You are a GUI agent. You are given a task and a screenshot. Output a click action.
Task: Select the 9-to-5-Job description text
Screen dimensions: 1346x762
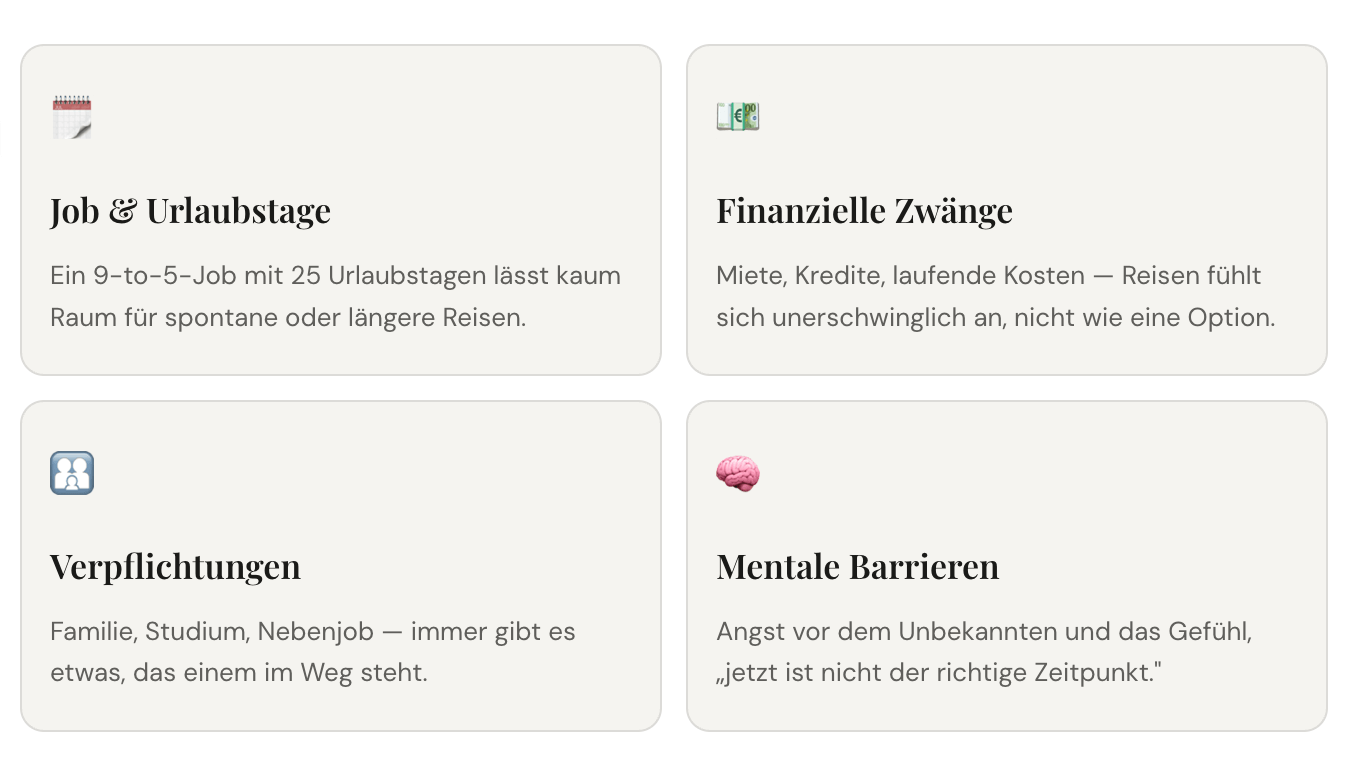pos(336,296)
